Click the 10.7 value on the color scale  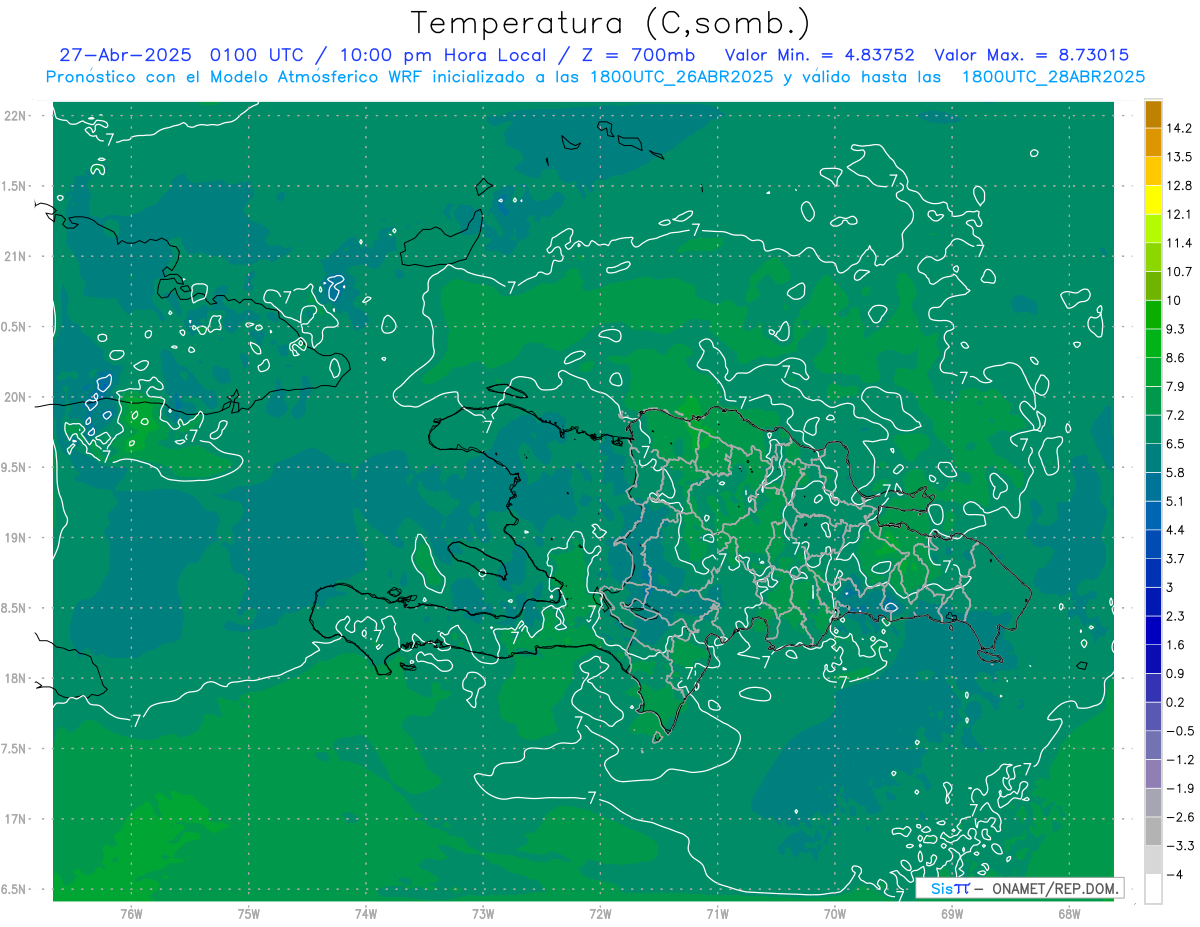[x=1179, y=272]
